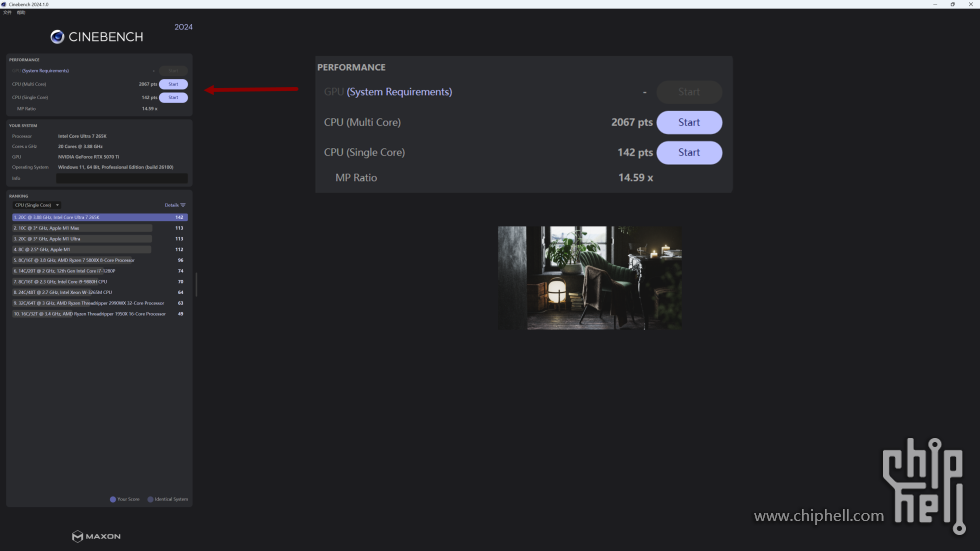Click the MP Ratio 14.59 x value in sidebar

(x=149, y=109)
